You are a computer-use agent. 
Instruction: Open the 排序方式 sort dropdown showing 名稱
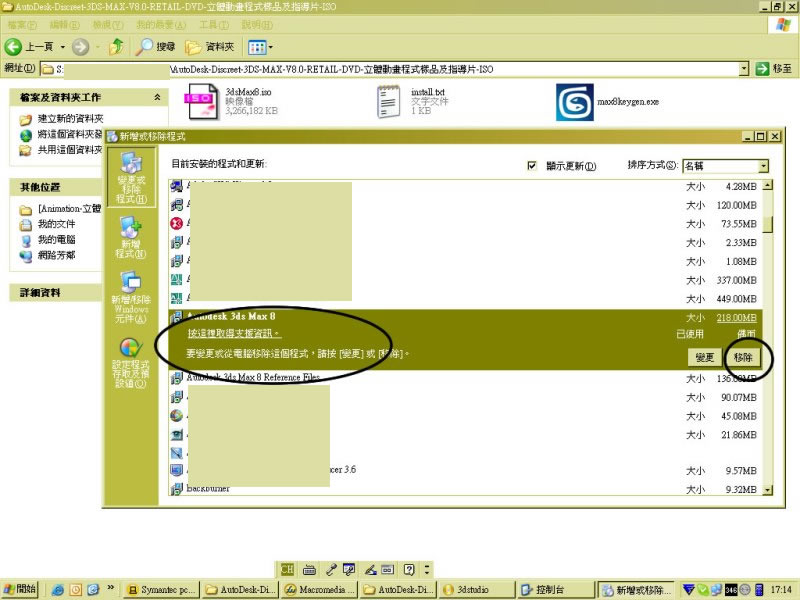[725, 166]
